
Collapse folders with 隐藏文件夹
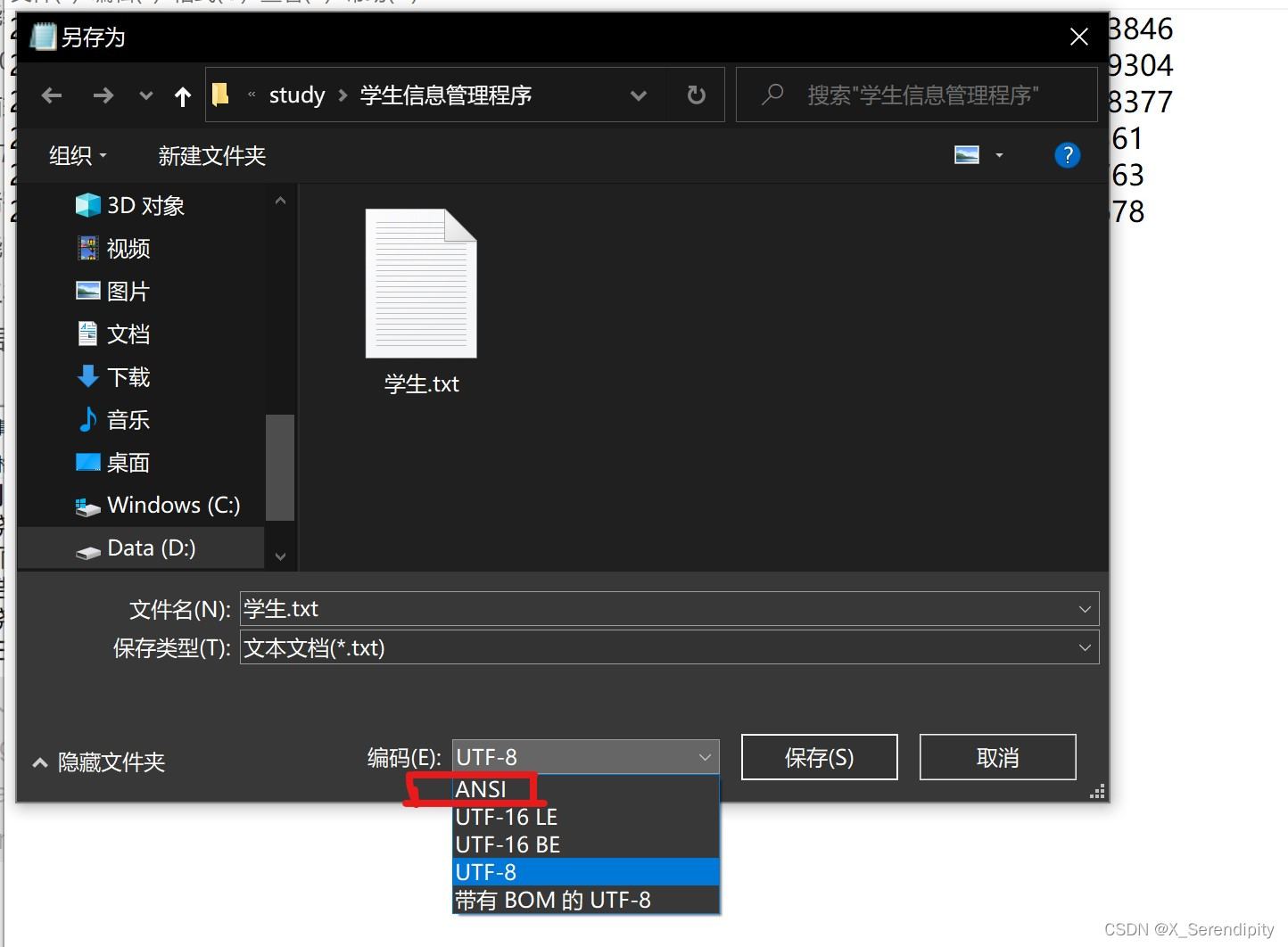click(x=98, y=762)
